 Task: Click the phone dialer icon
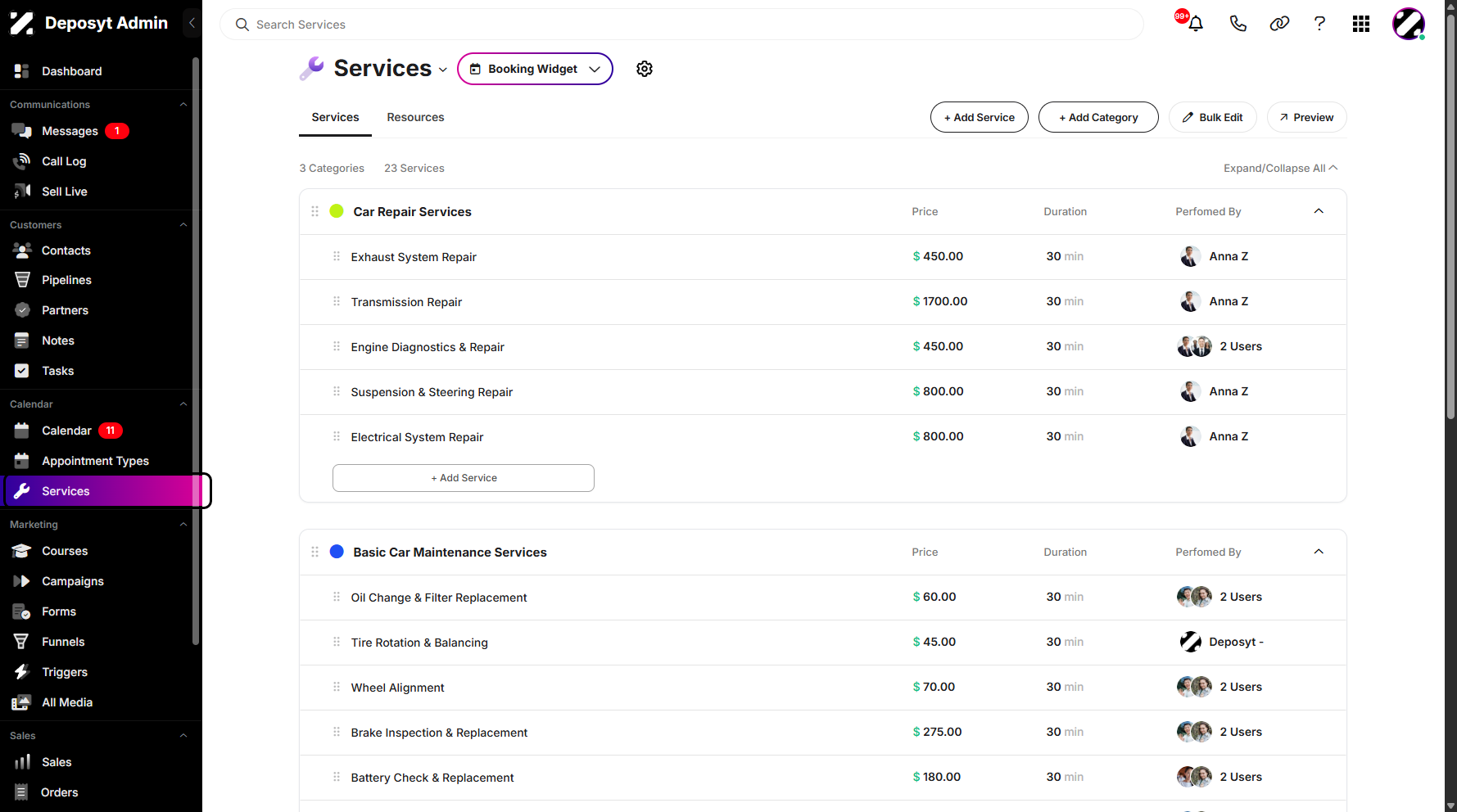tap(1238, 24)
